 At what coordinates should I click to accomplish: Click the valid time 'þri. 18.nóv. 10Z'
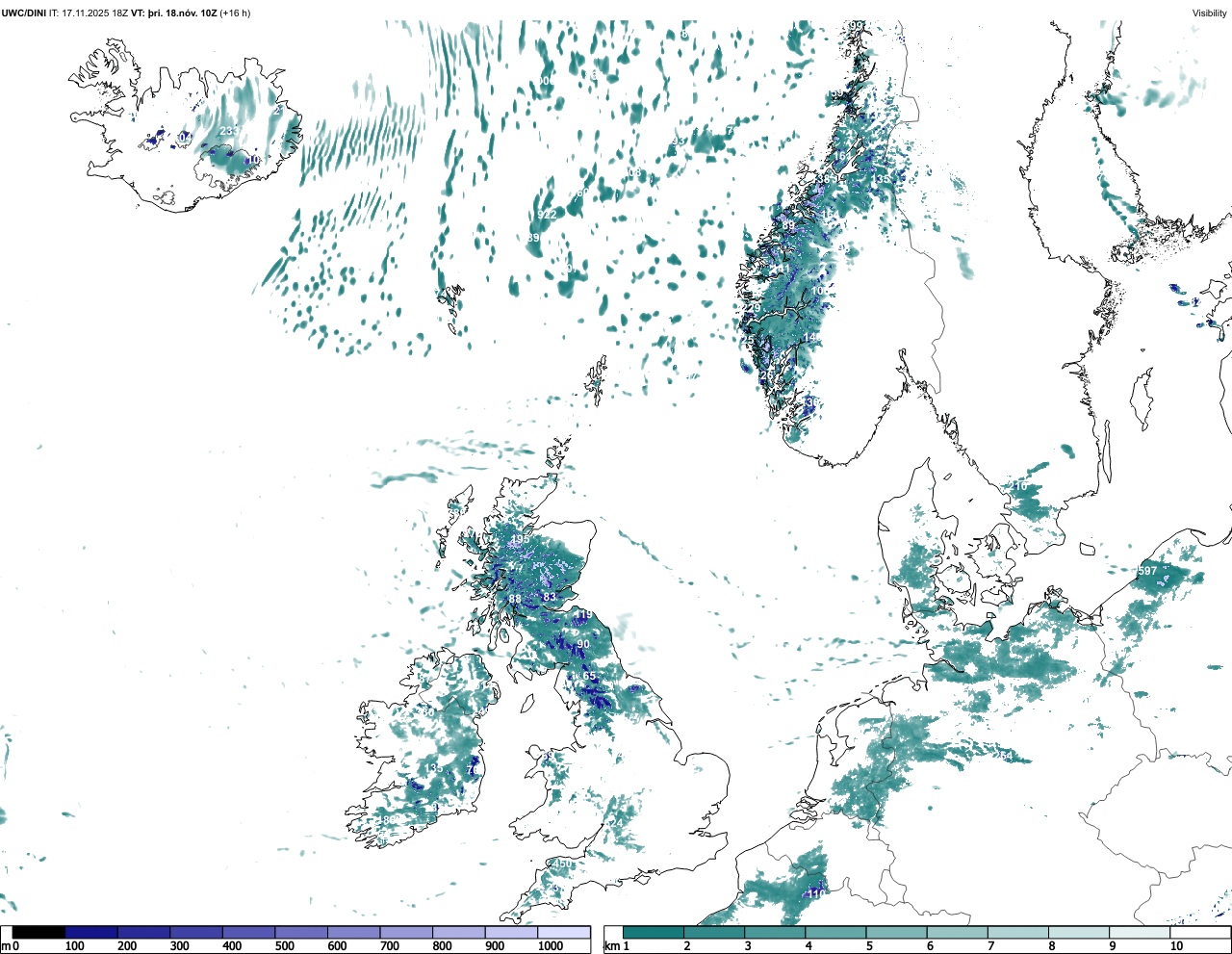coord(182,13)
